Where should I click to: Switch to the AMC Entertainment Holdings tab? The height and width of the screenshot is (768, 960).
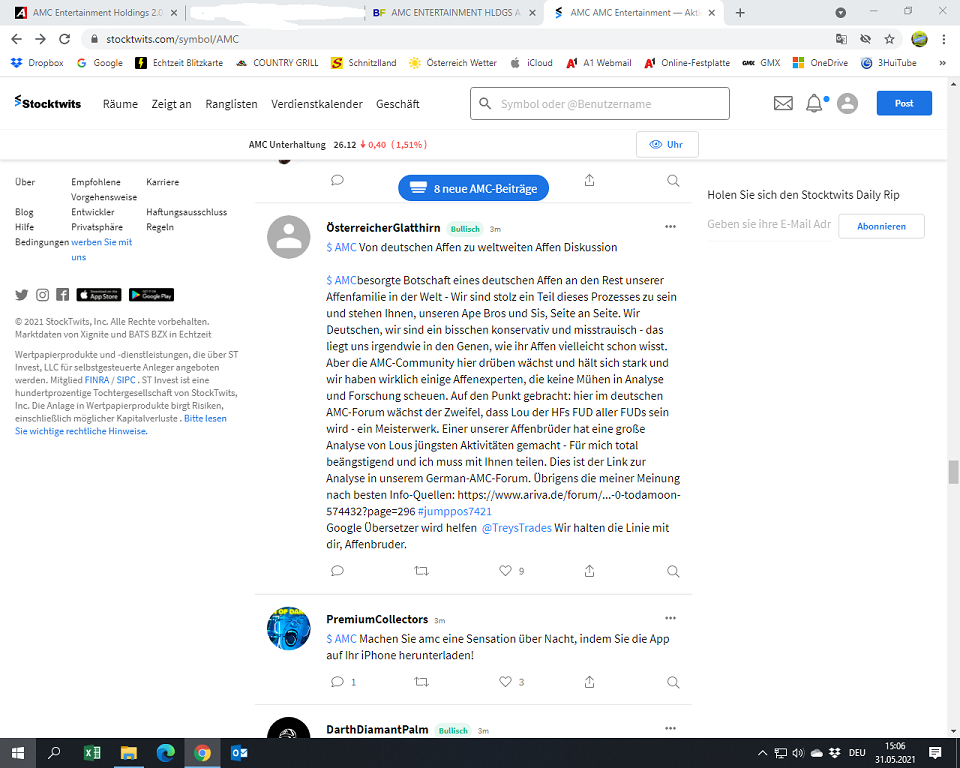pos(98,13)
